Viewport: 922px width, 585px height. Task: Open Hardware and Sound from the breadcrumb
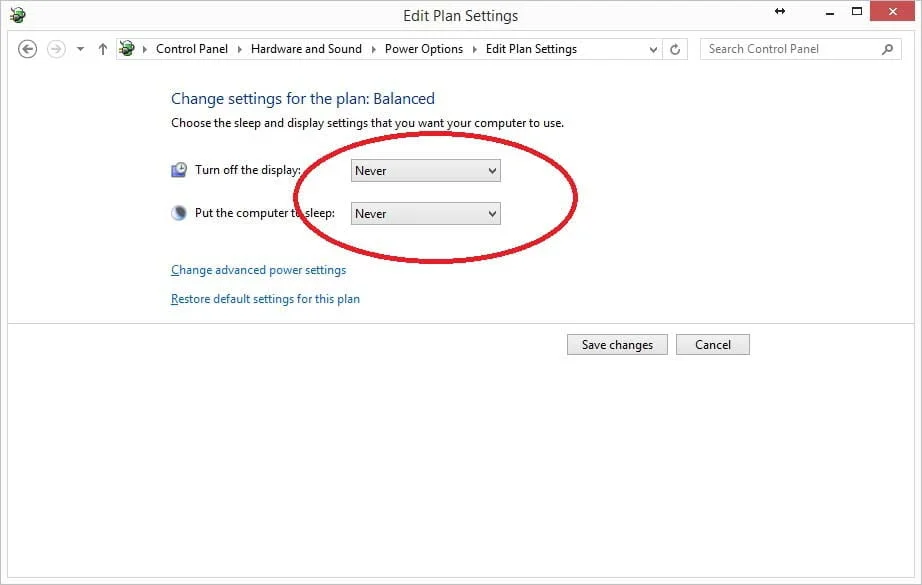tap(306, 48)
